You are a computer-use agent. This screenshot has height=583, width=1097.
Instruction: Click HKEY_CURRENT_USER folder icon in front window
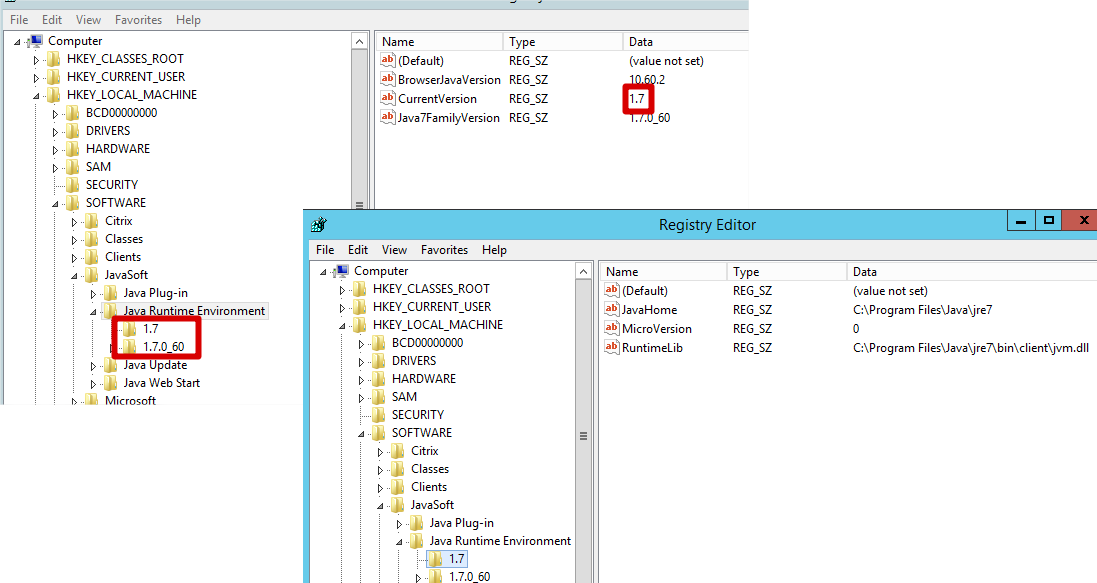(x=360, y=307)
